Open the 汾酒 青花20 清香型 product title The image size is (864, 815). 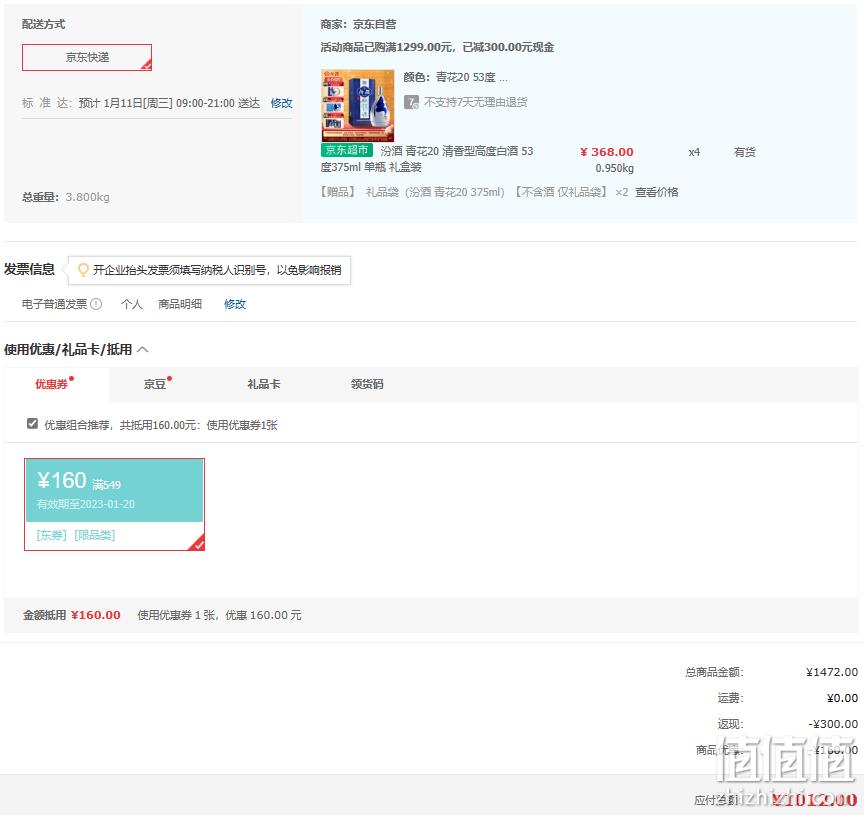point(427,159)
